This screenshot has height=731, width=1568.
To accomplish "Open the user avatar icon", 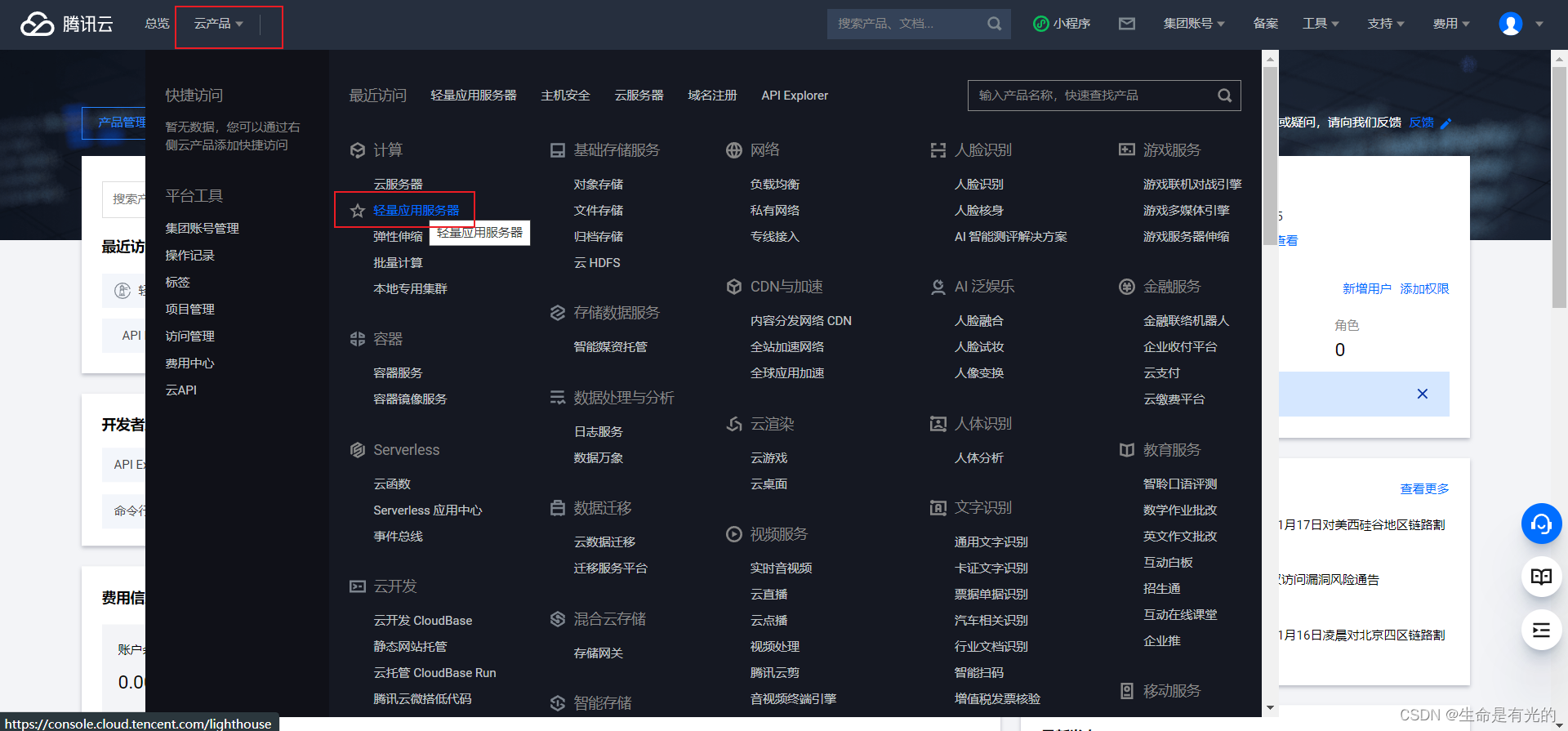I will (1511, 24).
